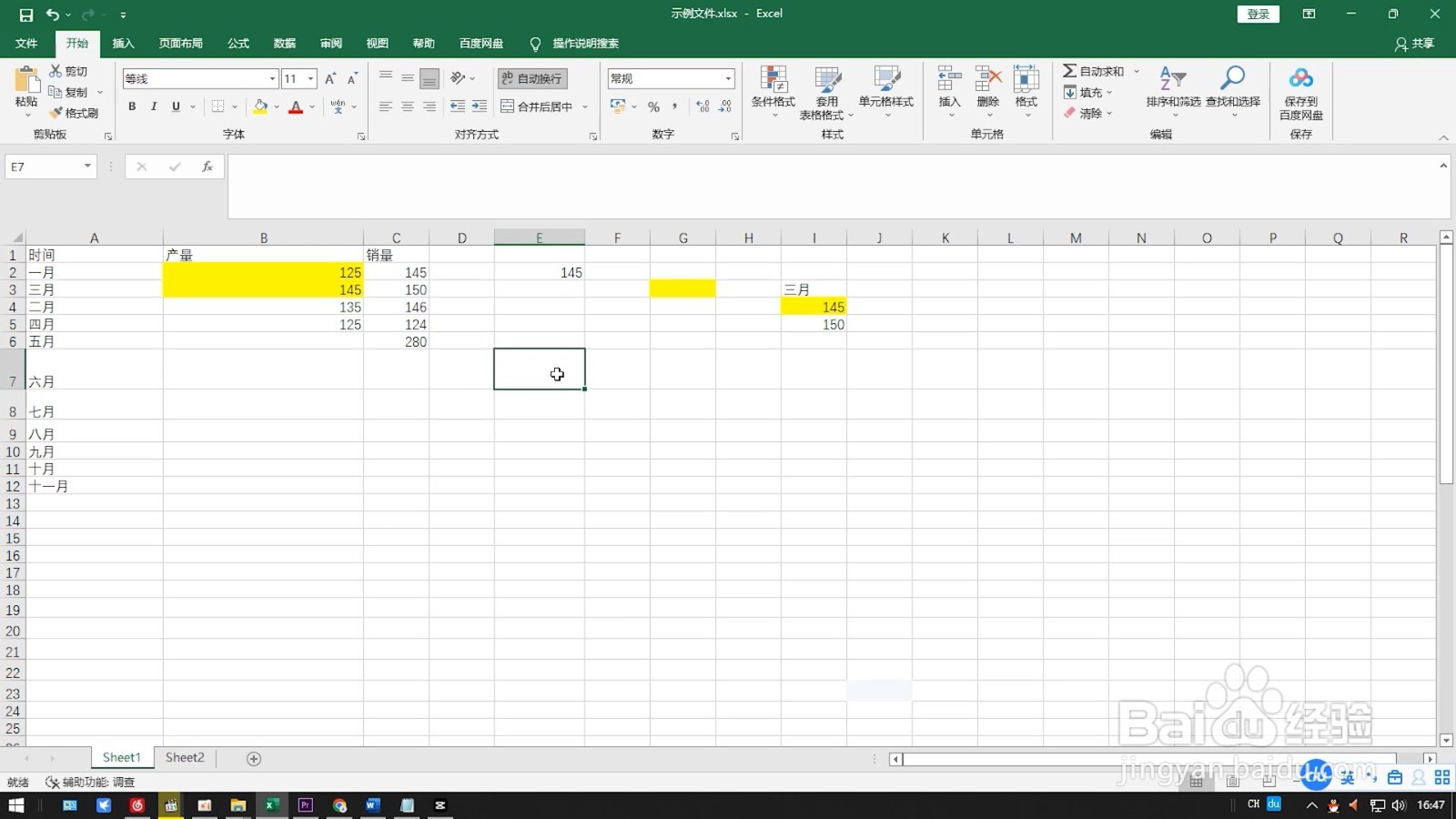This screenshot has width=1456, height=819.
Task: Click increase decimal places icon
Action: click(x=703, y=106)
